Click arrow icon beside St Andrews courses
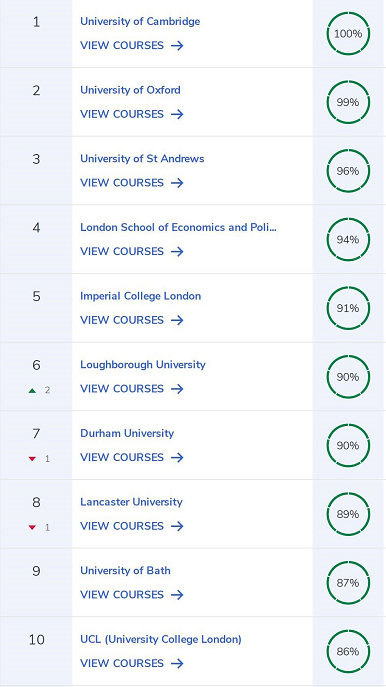 [177, 183]
